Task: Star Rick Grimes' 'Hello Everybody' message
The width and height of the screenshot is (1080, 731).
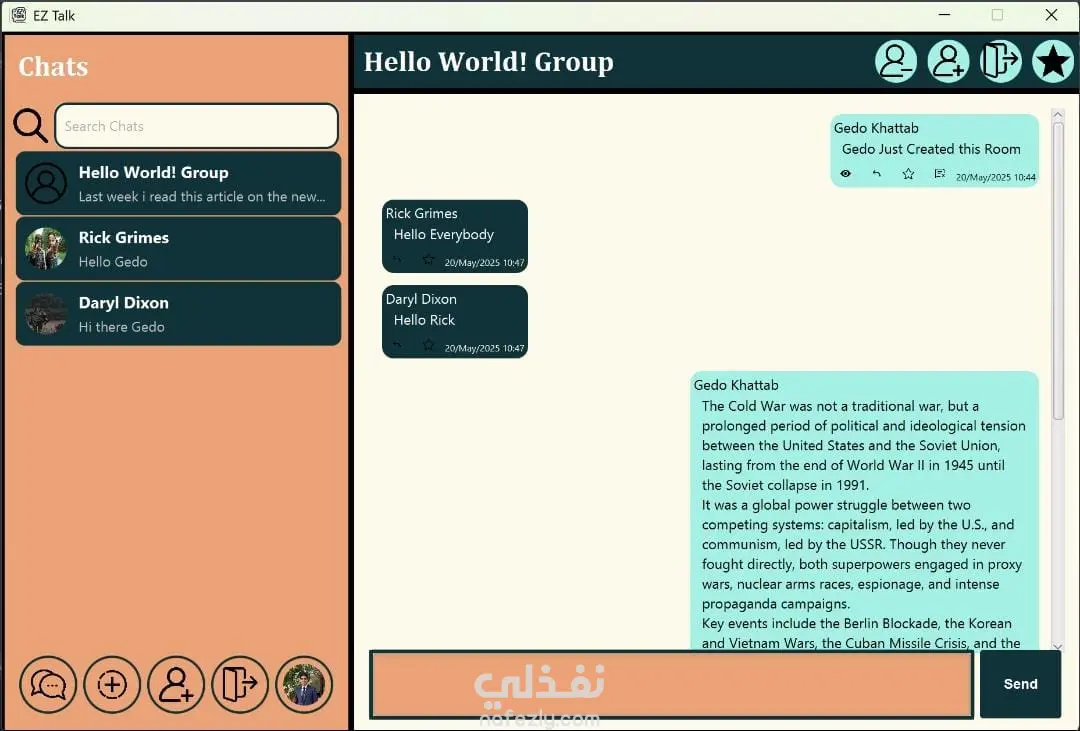Action: click(x=428, y=259)
